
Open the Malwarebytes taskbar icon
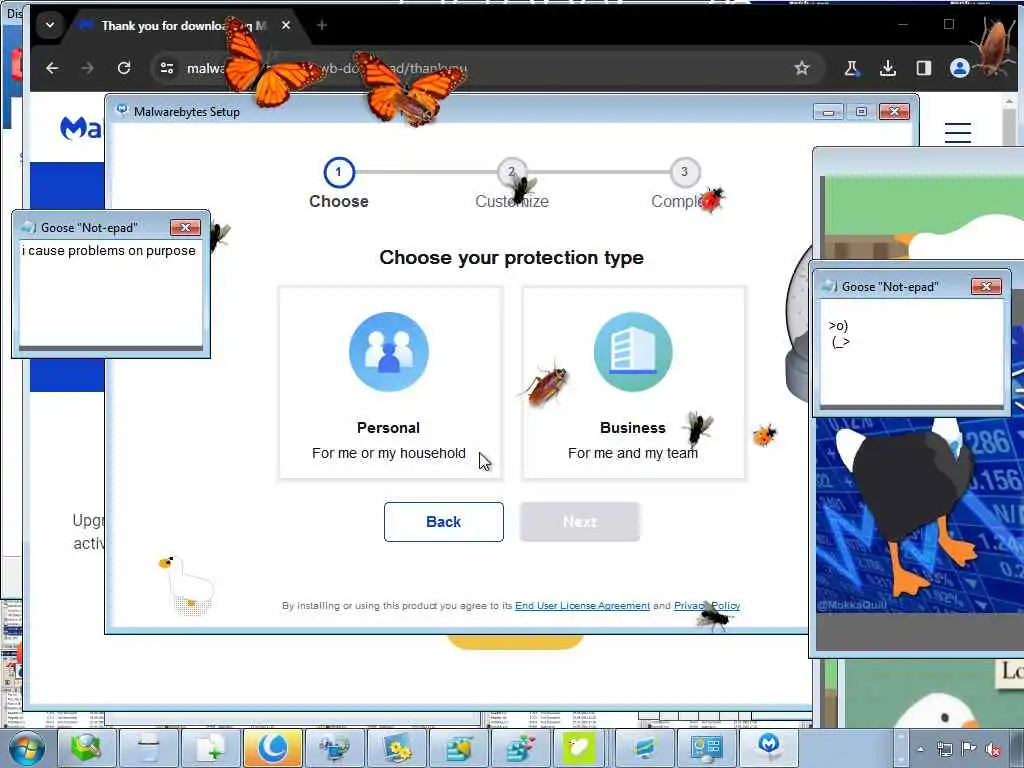coord(768,746)
